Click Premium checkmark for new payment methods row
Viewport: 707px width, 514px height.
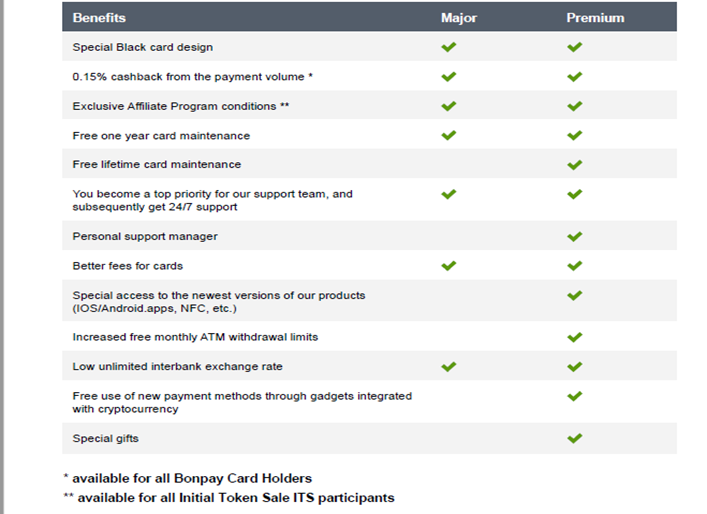[x=574, y=396]
